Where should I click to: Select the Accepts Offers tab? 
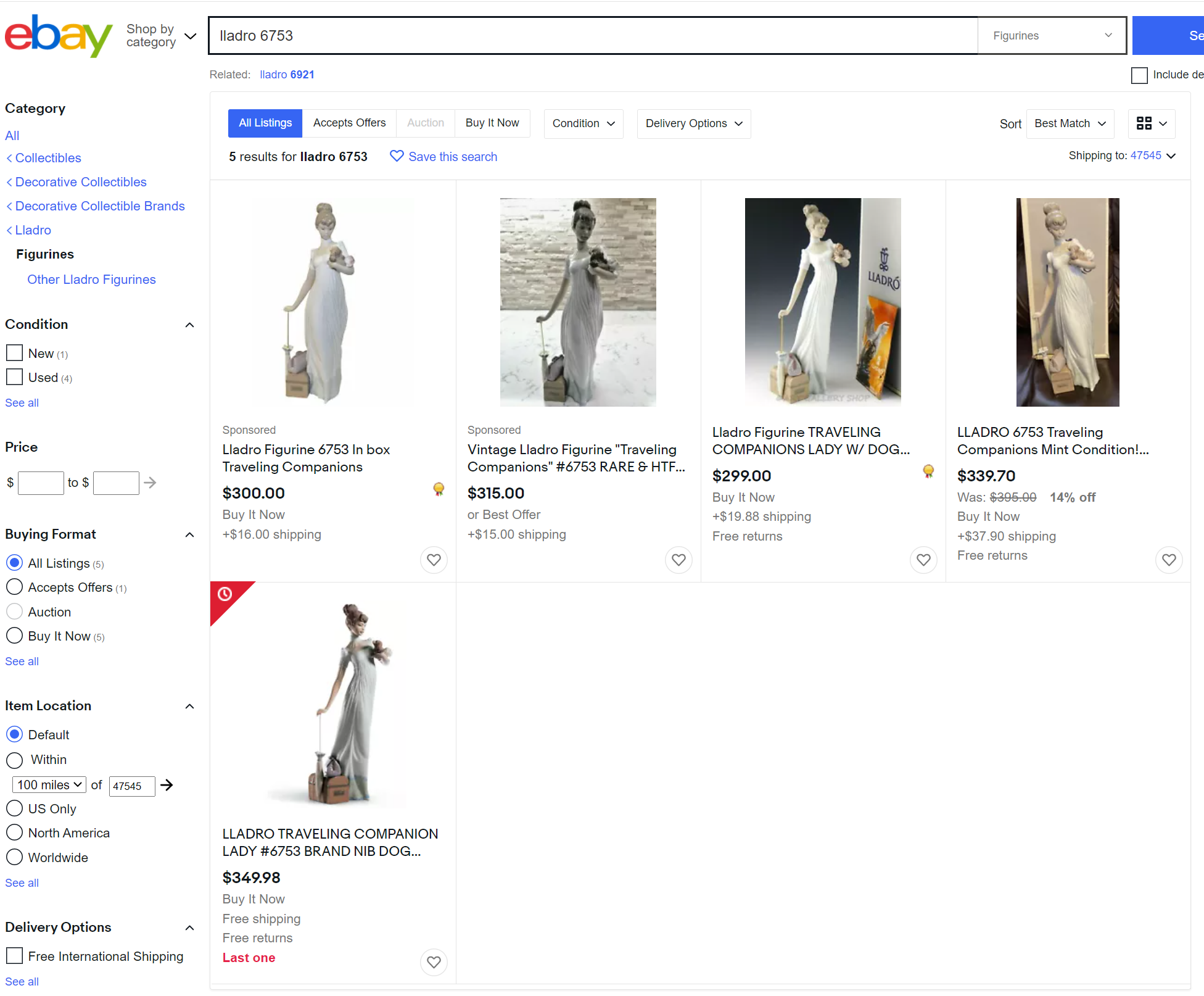point(349,123)
